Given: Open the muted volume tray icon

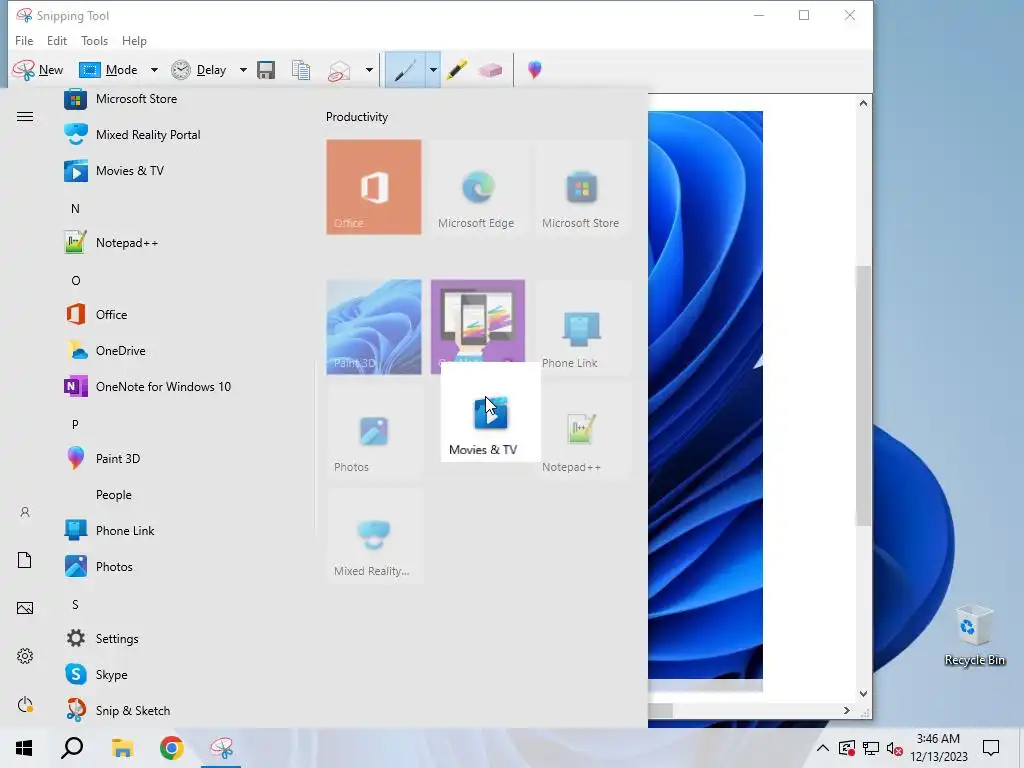Looking at the screenshot, I should (x=895, y=748).
